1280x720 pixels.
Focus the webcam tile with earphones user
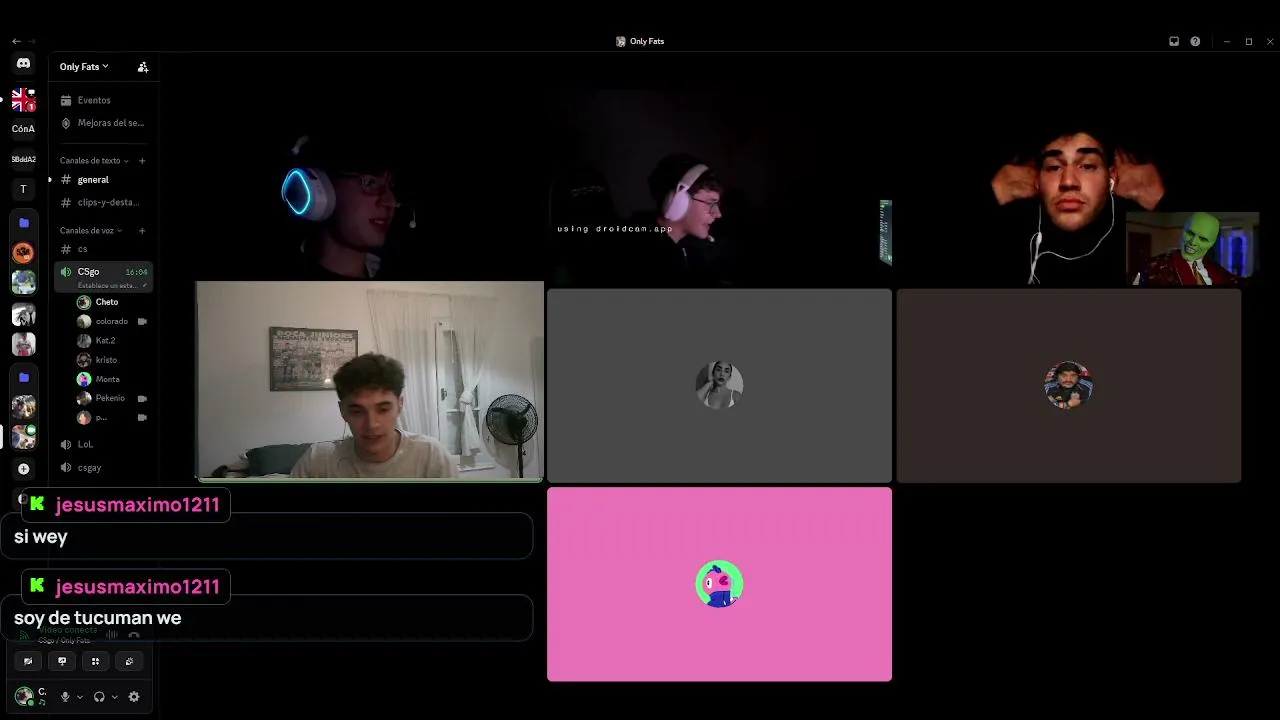click(1069, 185)
